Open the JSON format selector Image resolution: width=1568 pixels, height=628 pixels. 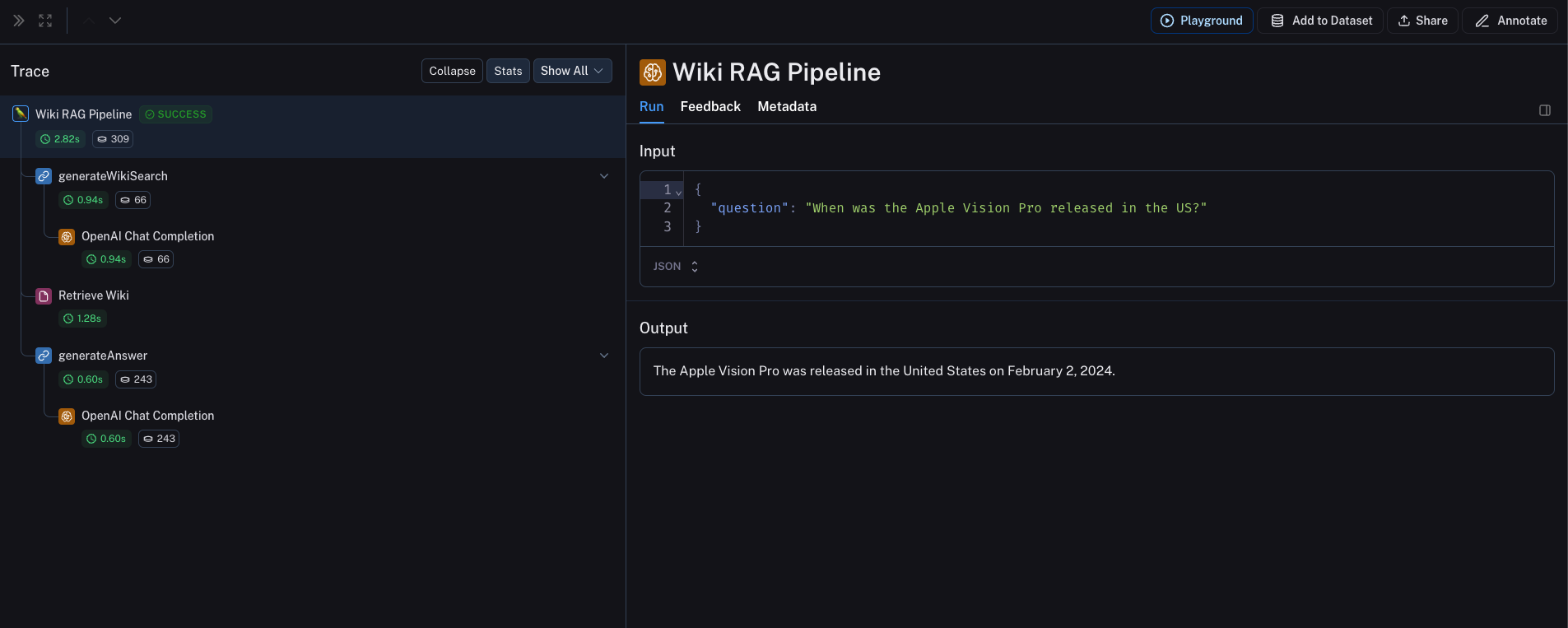click(x=676, y=267)
